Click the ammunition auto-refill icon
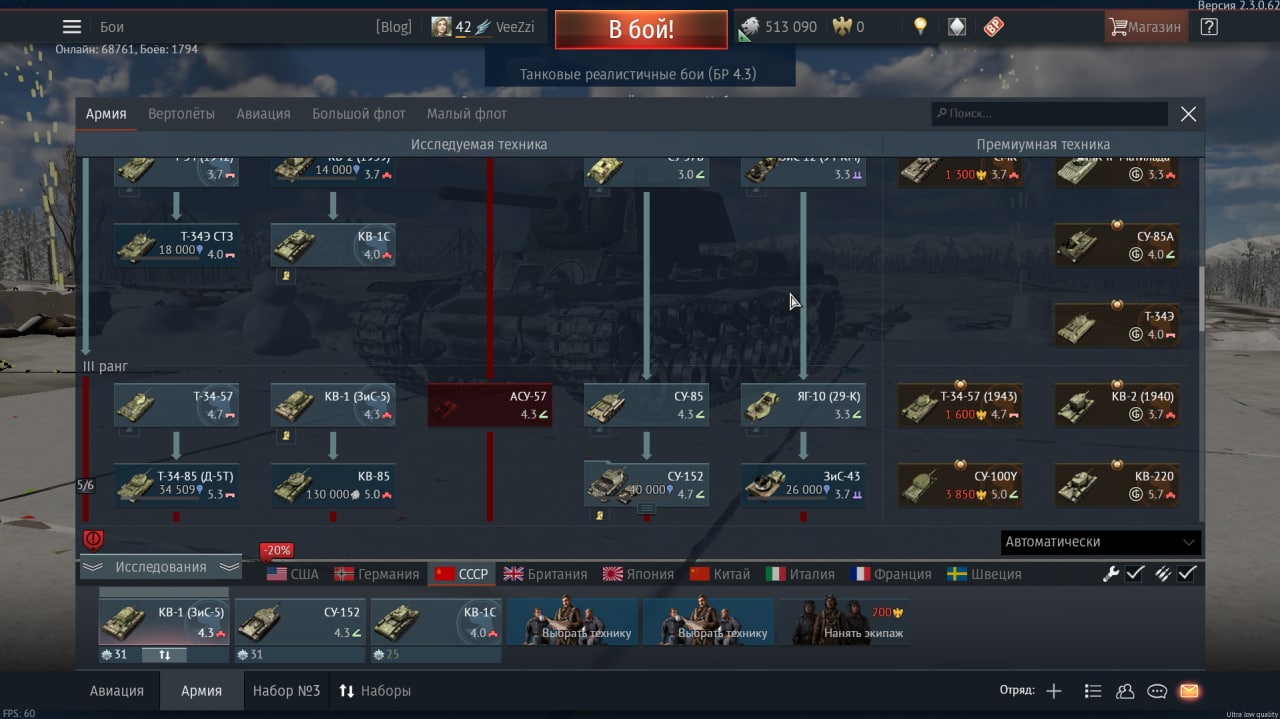The width and height of the screenshot is (1280, 719). (x=1162, y=573)
